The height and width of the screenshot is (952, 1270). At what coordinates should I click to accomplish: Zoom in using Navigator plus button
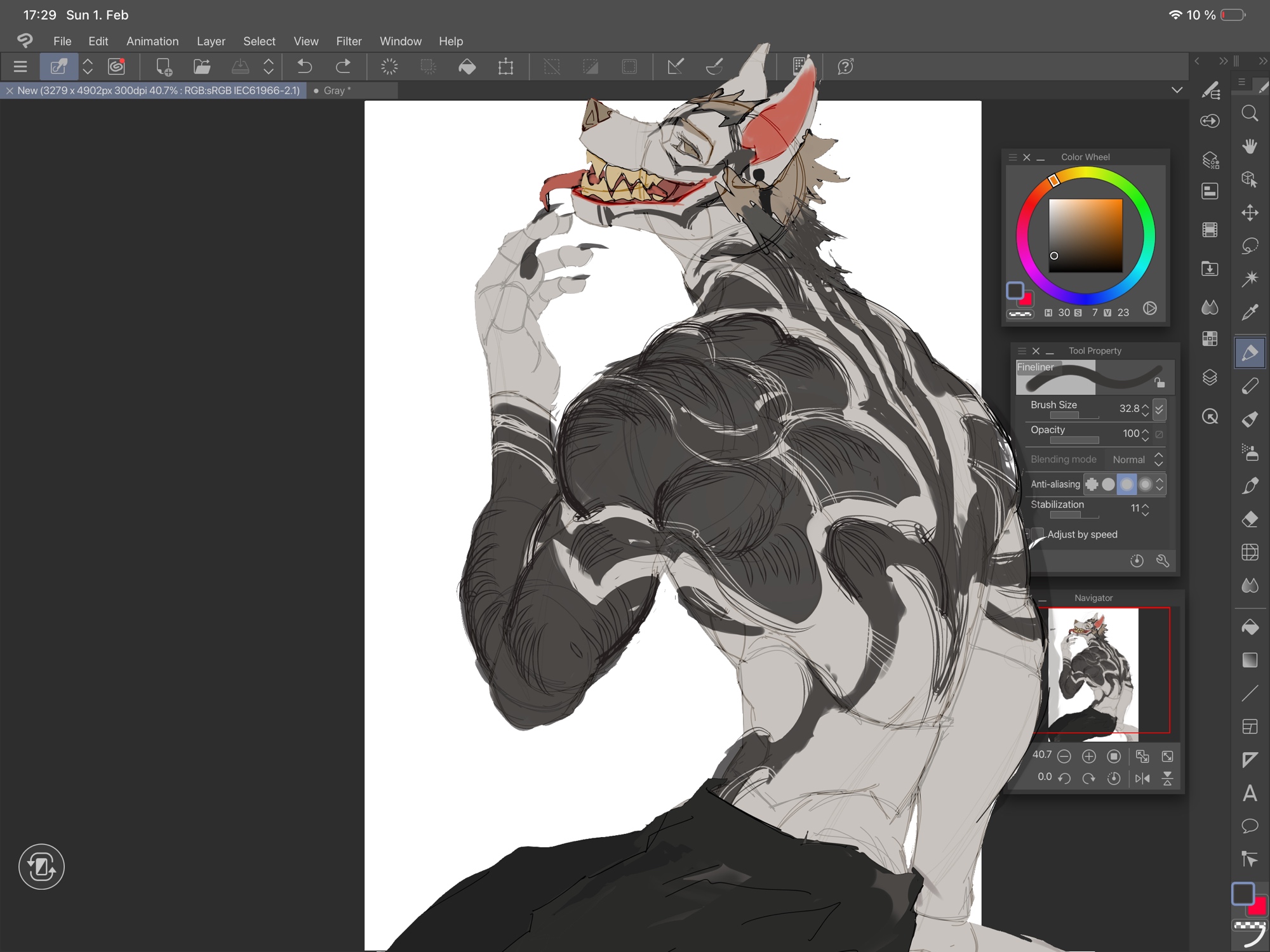click(1089, 756)
